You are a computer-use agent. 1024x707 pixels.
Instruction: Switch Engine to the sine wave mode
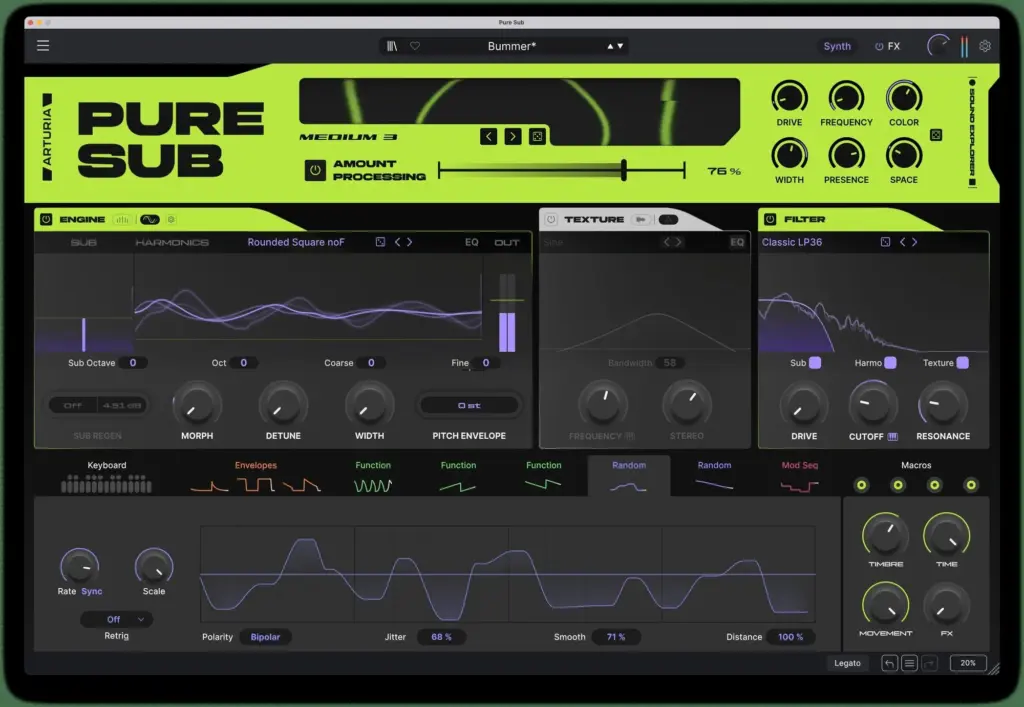(150, 220)
